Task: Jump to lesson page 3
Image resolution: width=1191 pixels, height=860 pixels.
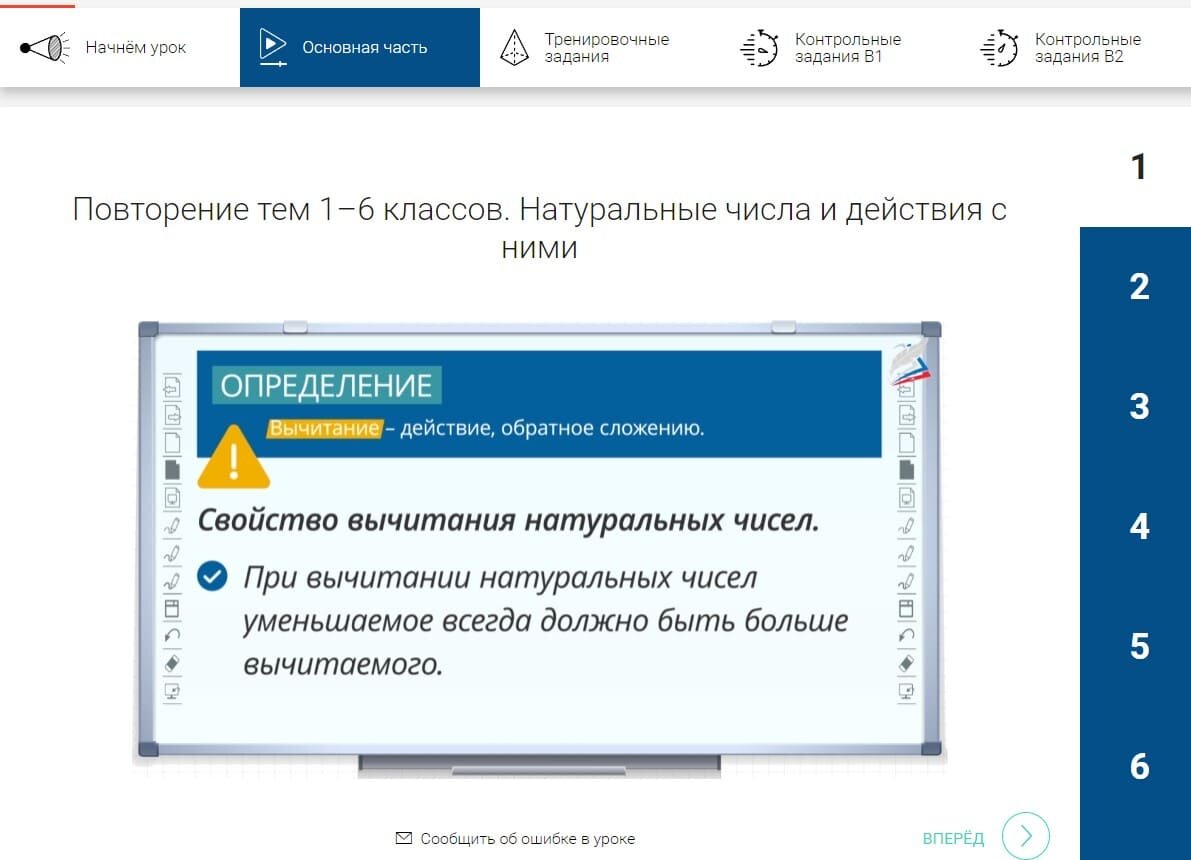Action: click(x=1137, y=406)
